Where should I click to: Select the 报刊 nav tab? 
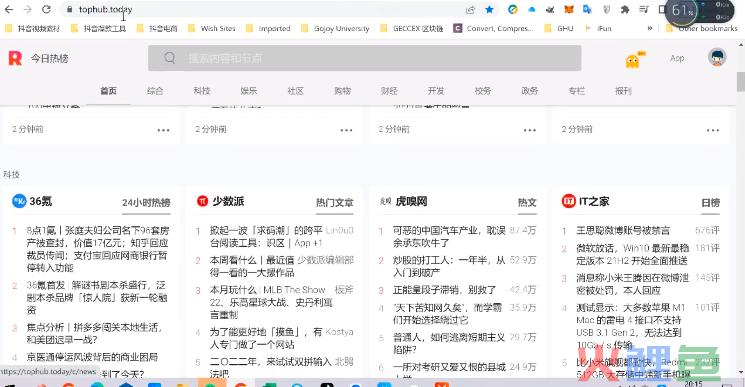[623, 91]
